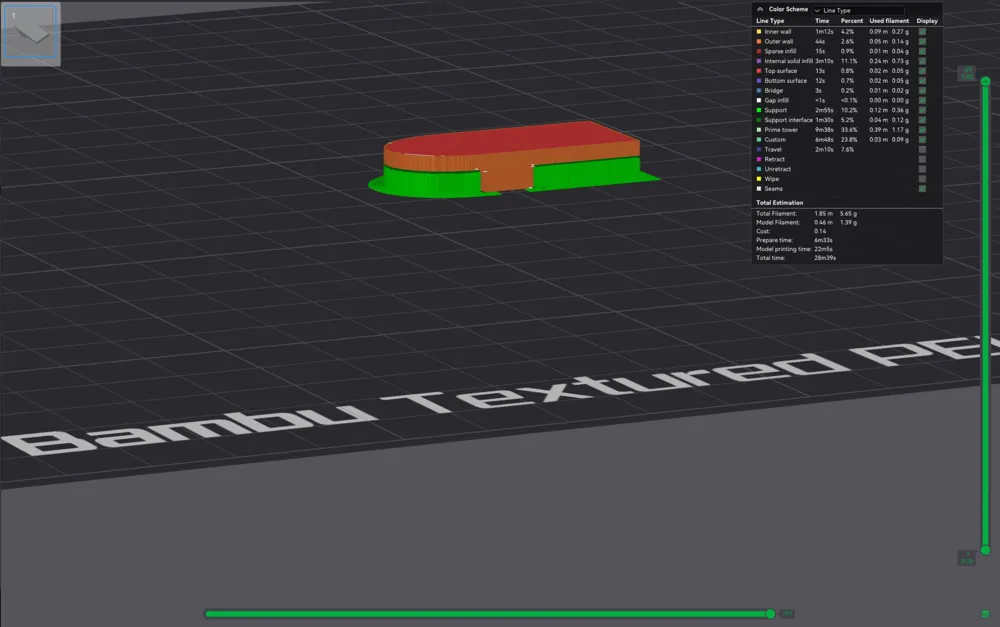
Task: Click the dark red Sparse infill swatch
Action: click(x=759, y=51)
